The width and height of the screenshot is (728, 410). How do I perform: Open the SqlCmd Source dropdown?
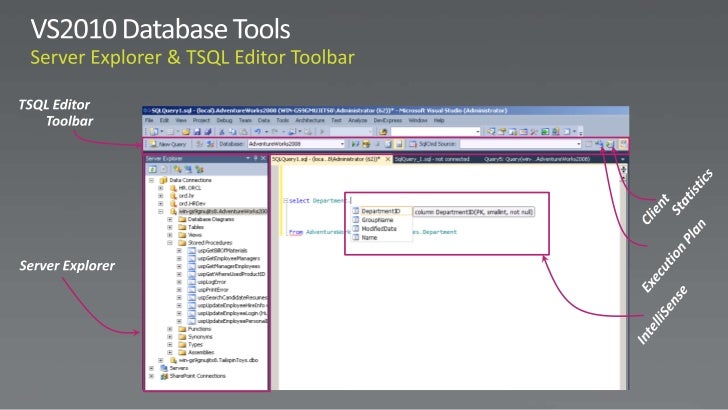pos(520,144)
